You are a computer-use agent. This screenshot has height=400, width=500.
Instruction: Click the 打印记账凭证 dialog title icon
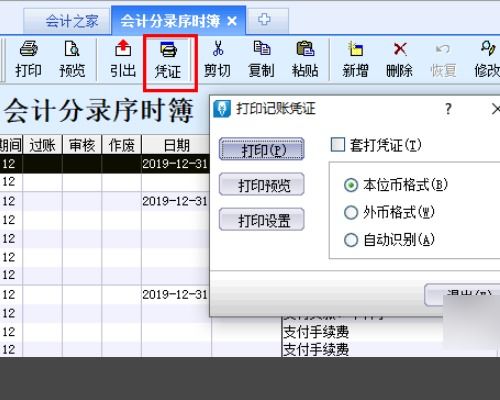pyautogui.click(x=222, y=109)
